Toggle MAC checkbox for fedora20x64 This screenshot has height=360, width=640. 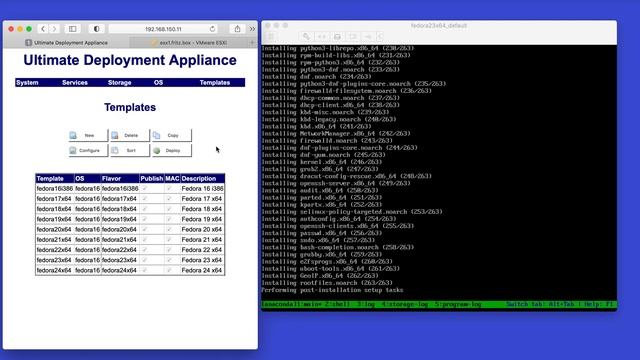coord(169,229)
